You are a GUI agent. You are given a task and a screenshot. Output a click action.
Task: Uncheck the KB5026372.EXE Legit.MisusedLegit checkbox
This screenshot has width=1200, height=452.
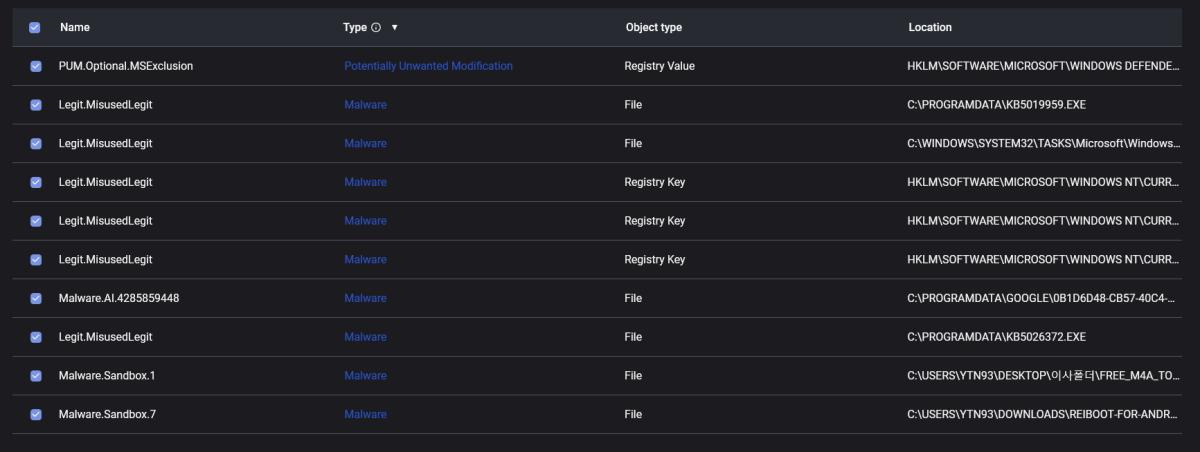[x=36, y=337]
